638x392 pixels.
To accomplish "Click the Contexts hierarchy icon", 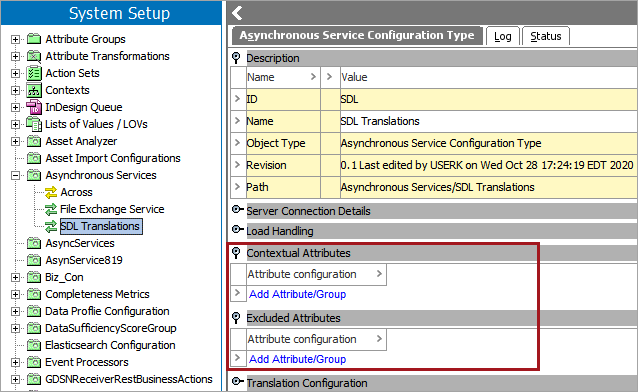I will point(34,90).
